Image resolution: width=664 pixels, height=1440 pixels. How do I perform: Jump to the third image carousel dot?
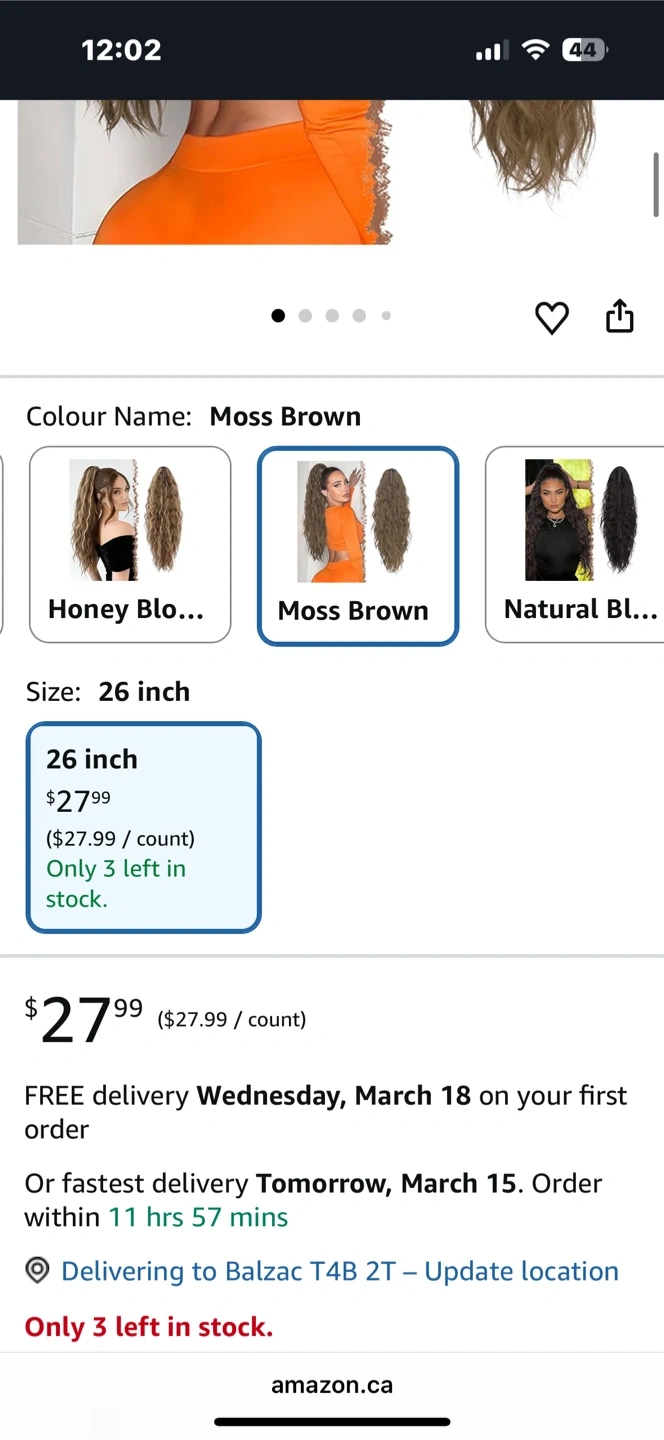point(332,316)
